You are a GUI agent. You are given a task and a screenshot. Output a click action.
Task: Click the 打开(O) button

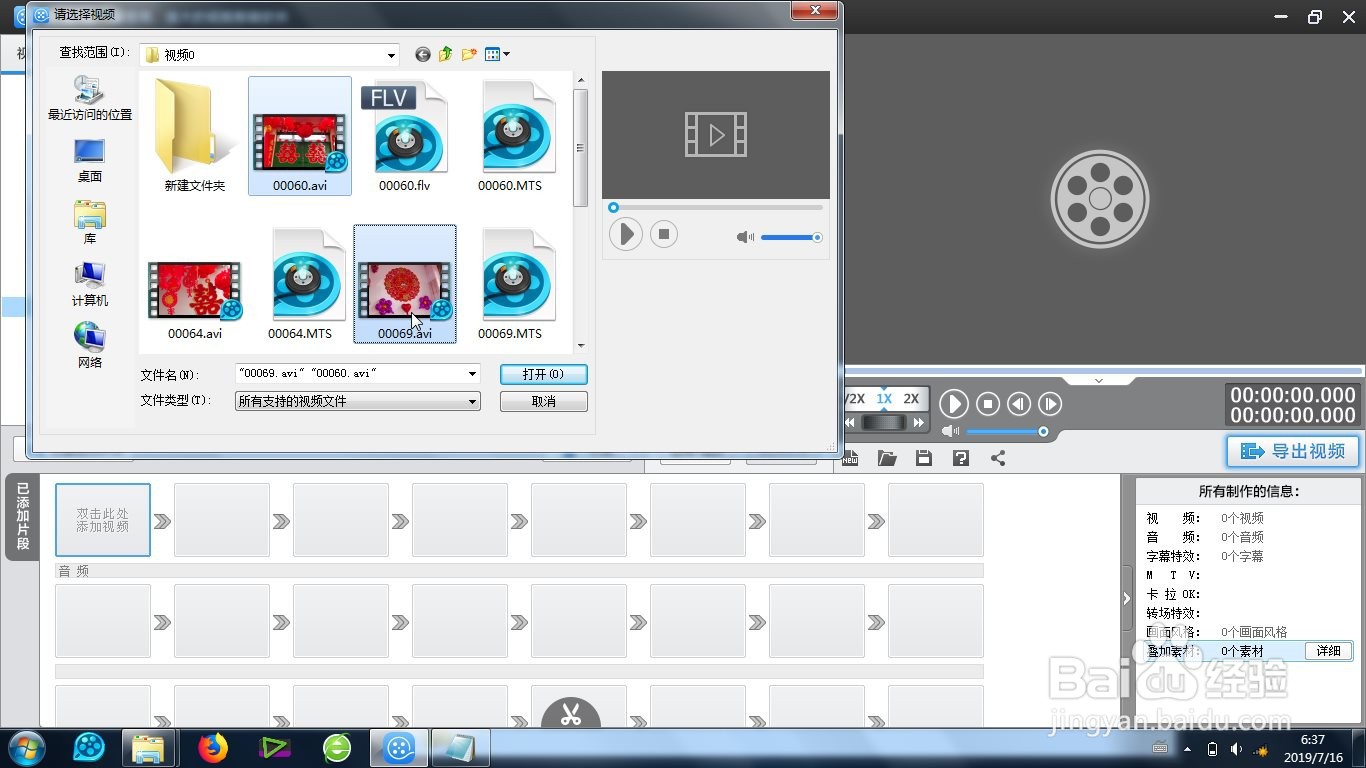(x=543, y=374)
